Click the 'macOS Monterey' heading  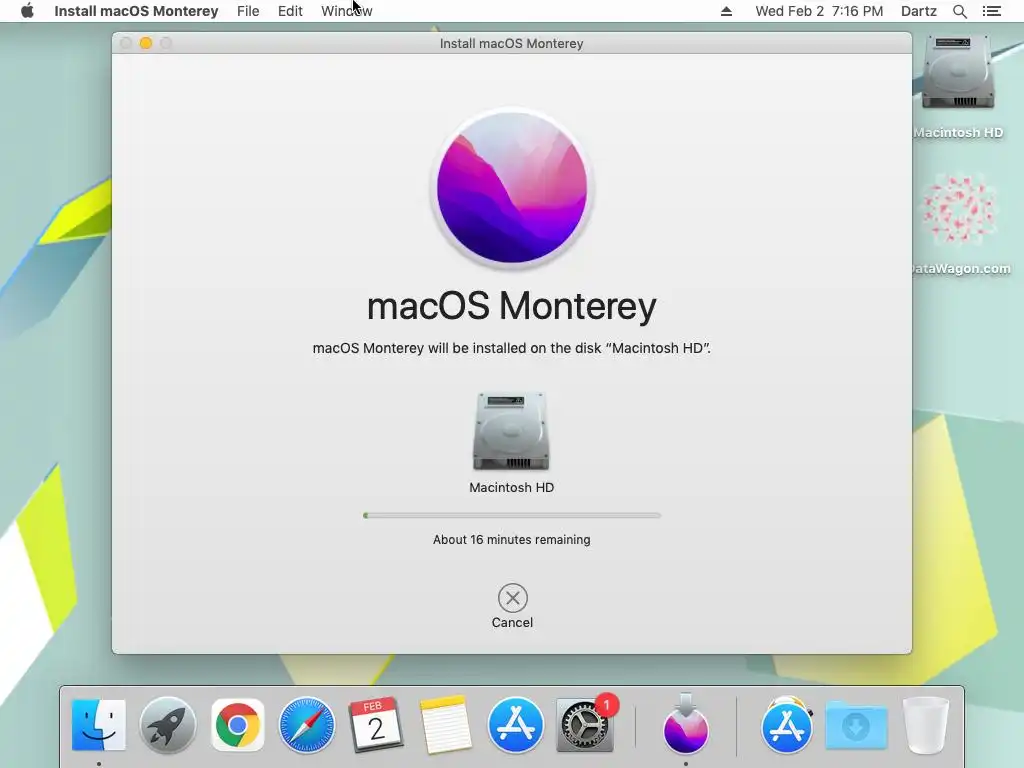pyautogui.click(x=512, y=306)
